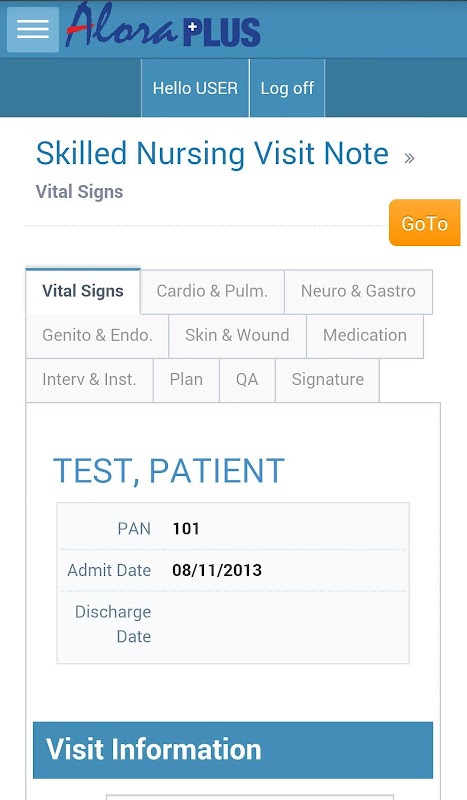Image resolution: width=467 pixels, height=800 pixels.
Task: Click the double chevron beside page title
Action: tap(409, 158)
